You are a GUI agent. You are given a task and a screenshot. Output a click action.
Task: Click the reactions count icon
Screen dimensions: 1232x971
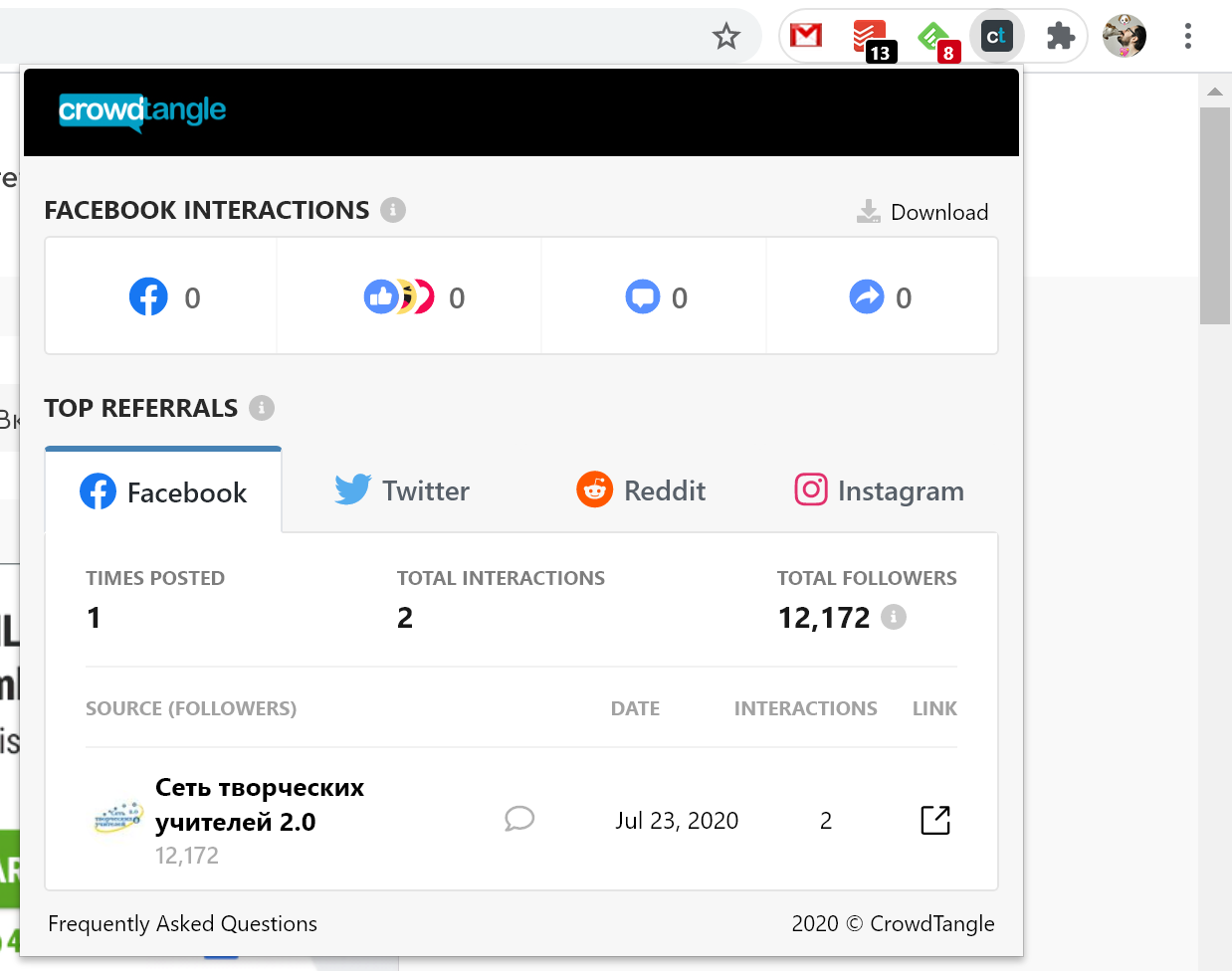click(399, 296)
